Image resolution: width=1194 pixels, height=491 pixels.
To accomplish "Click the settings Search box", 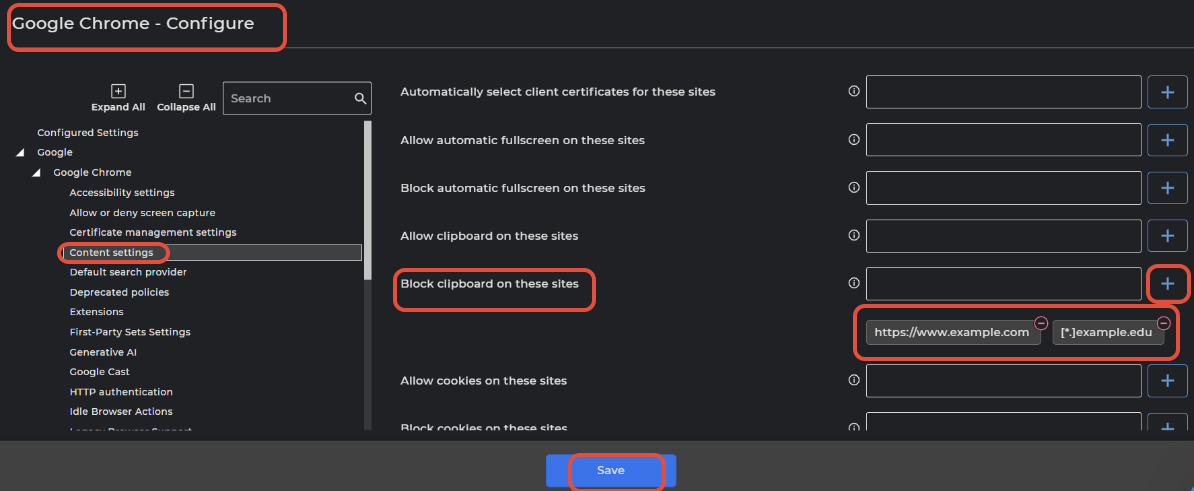I will pos(288,99).
